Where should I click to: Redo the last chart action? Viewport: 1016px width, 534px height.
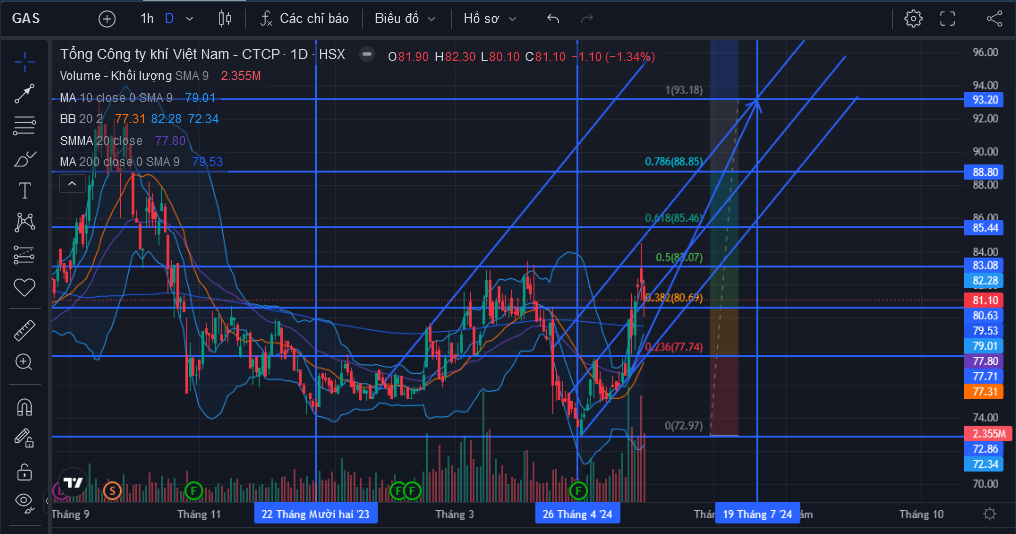587,19
